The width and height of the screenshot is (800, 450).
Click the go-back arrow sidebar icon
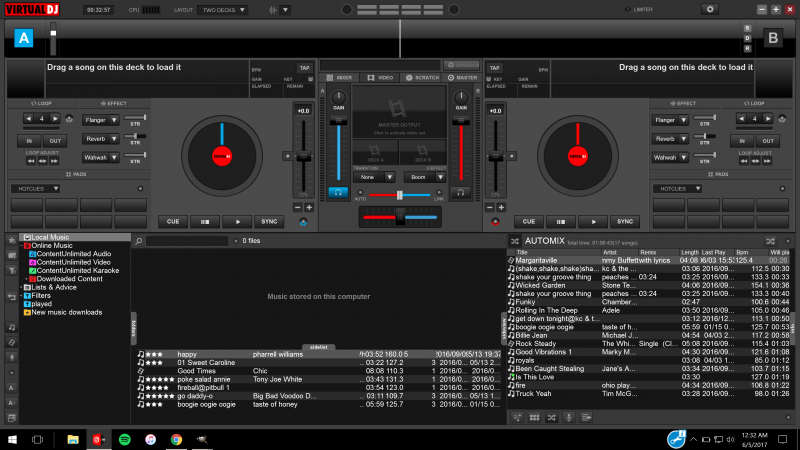(x=12, y=296)
